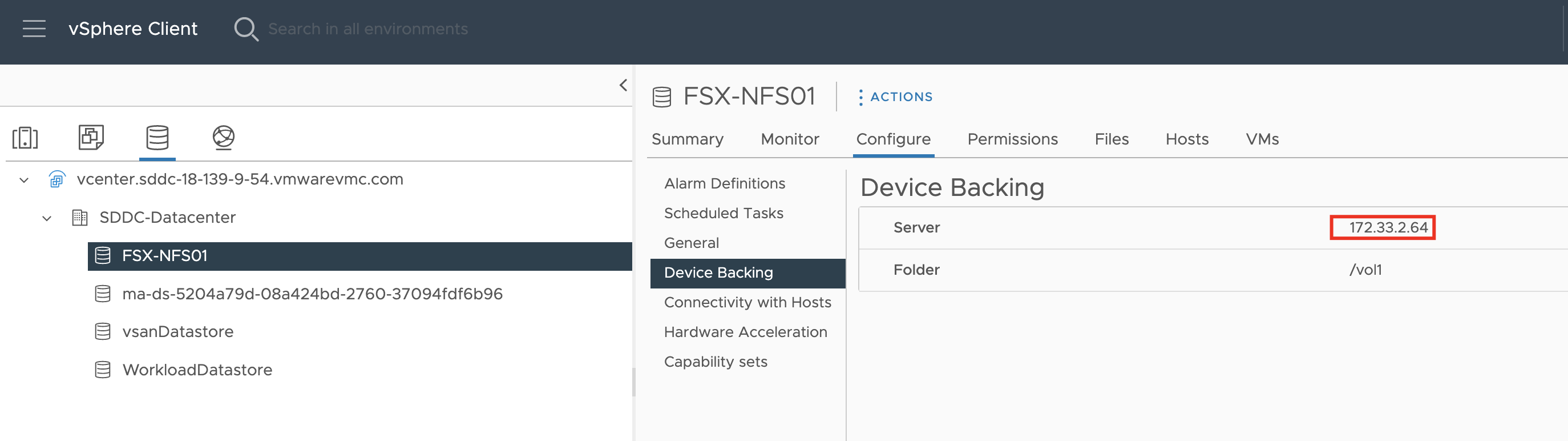1568x441 pixels.
Task: Switch to VMs and Templates inventory view
Action: click(91, 137)
